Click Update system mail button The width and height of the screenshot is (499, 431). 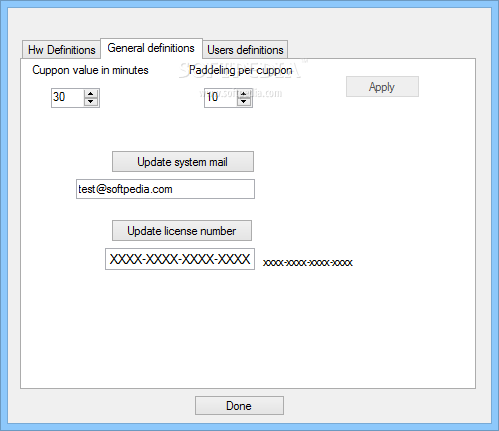183,162
